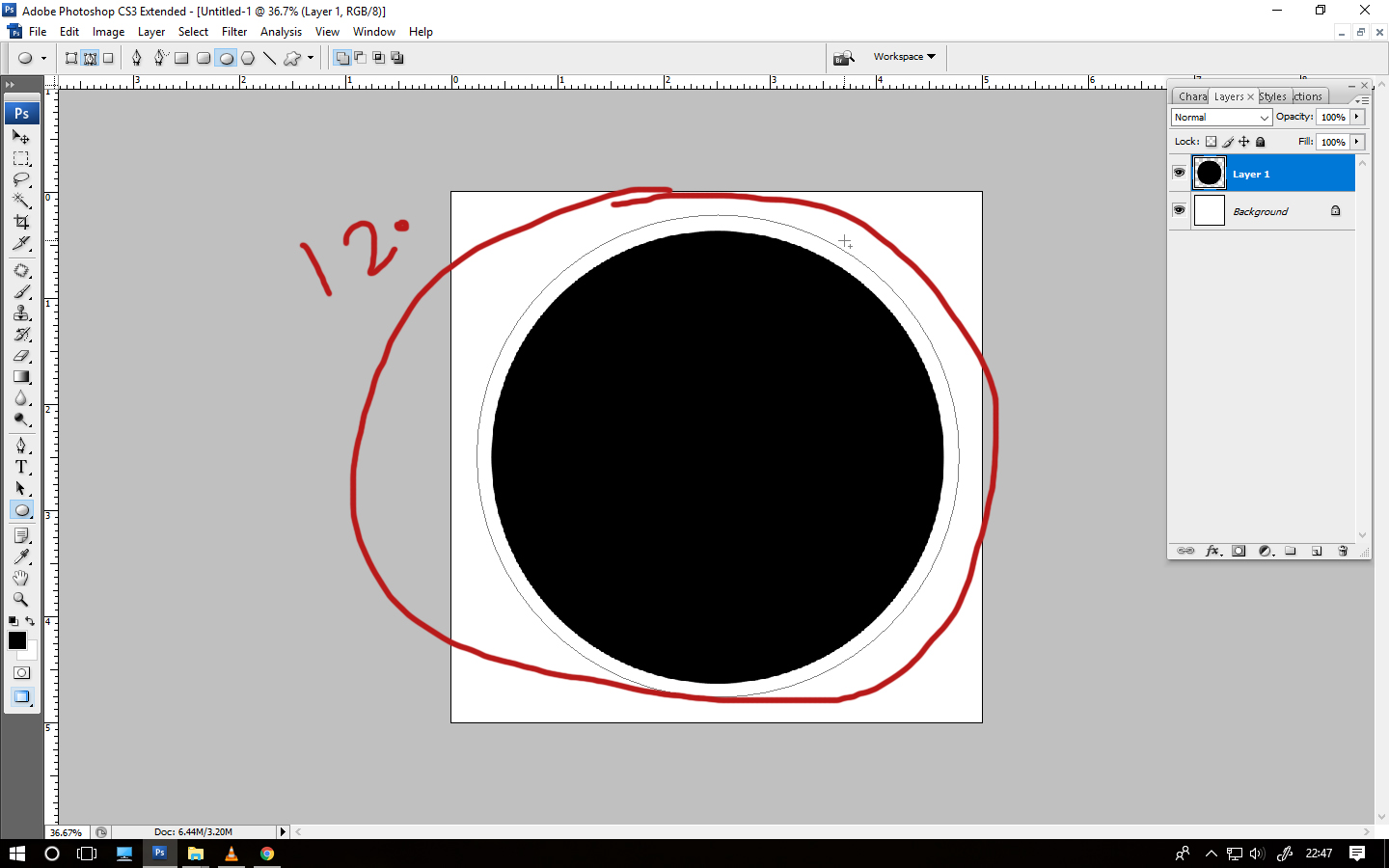Viewport: 1389px width, 868px height.
Task: Click the black foreground color swatch
Action: [16, 640]
